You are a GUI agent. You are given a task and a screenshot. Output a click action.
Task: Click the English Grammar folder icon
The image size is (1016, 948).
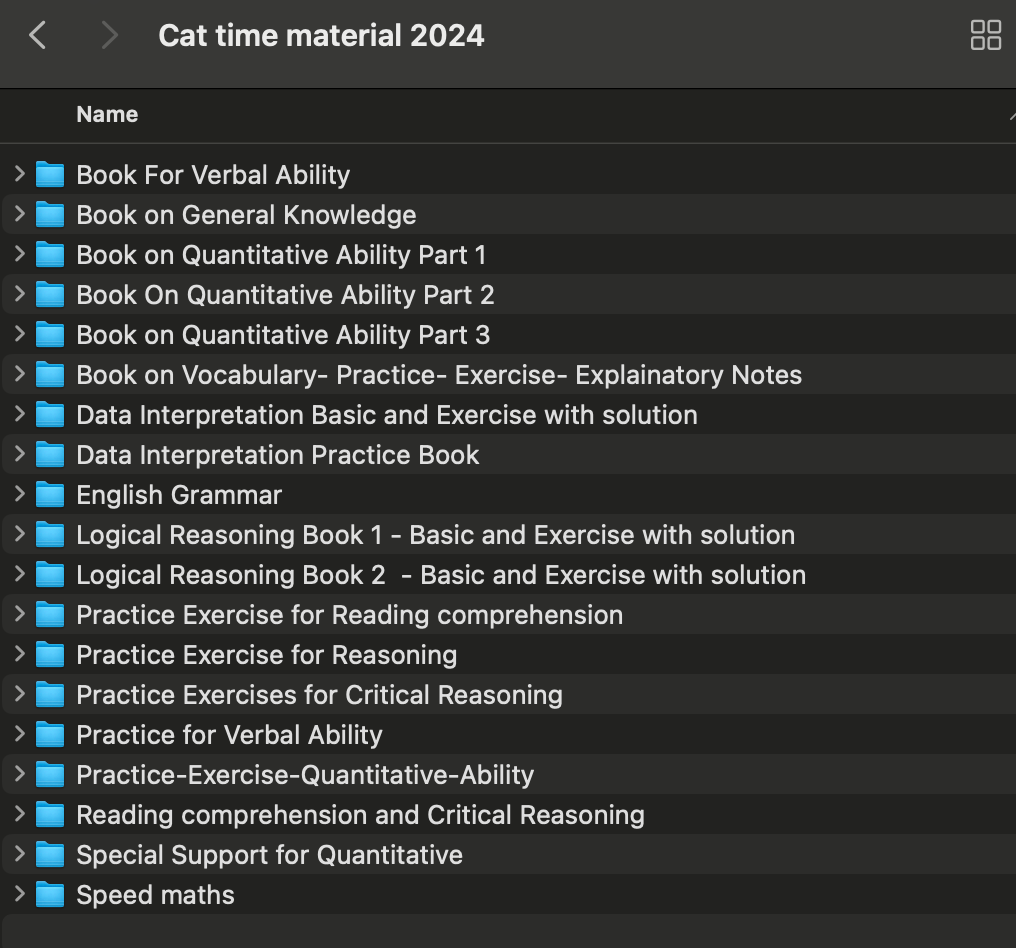coord(50,495)
